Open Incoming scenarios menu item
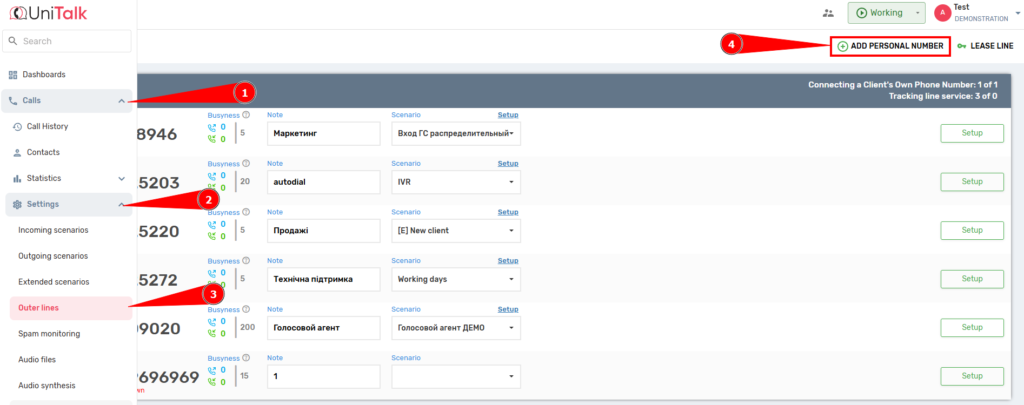 53,231
